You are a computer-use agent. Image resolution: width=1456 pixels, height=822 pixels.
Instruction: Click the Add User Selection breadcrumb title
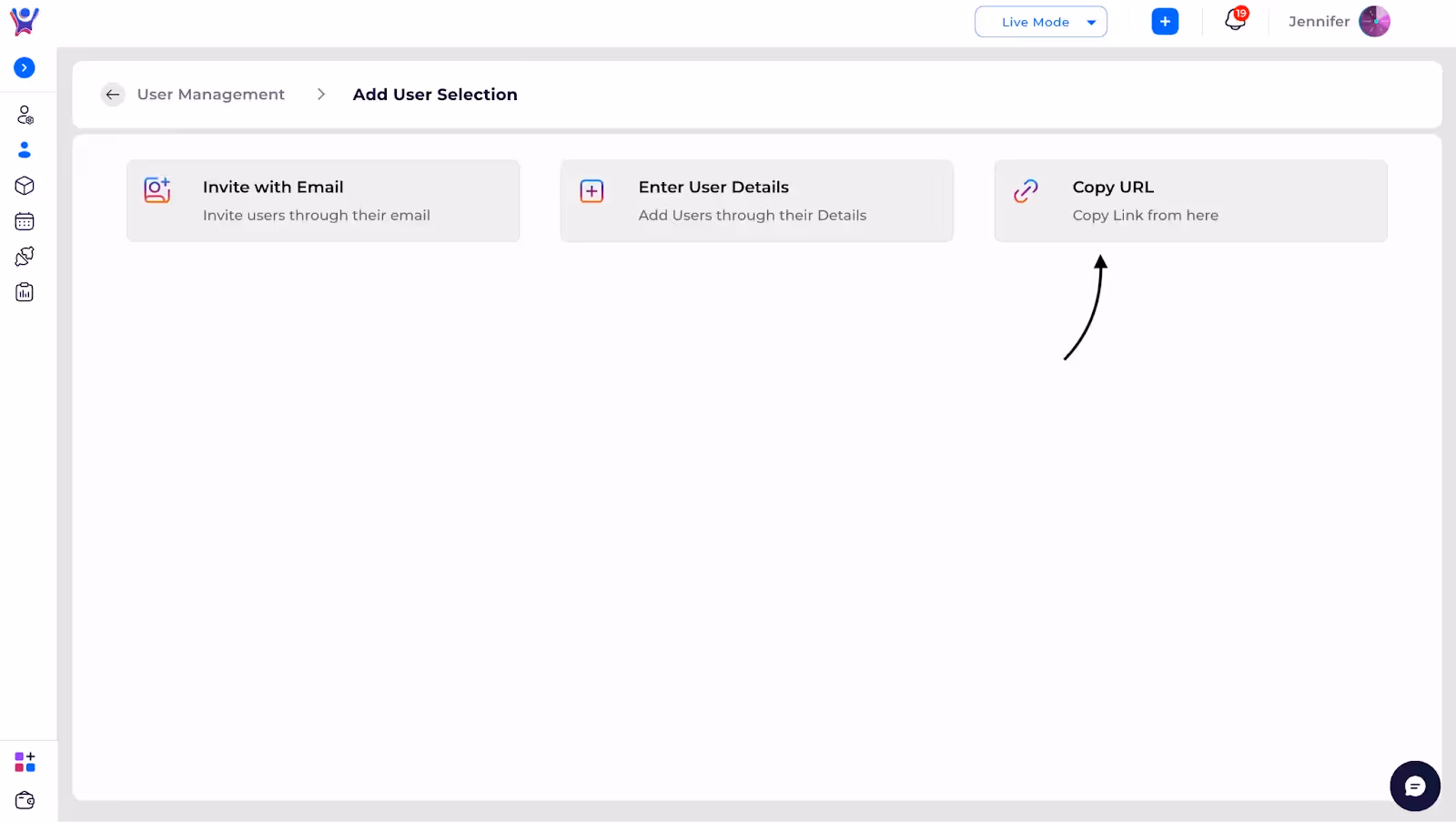[435, 95]
